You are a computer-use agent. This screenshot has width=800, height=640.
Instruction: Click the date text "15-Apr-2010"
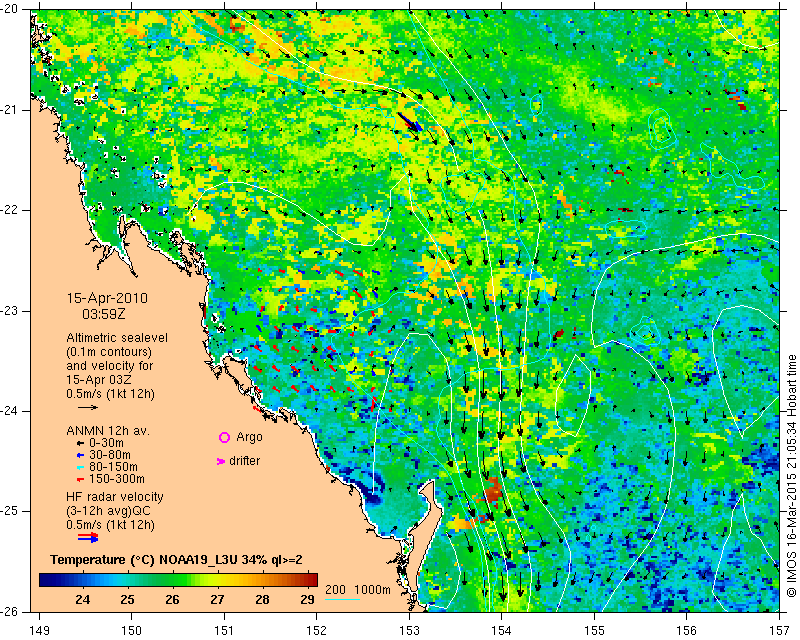pos(107,298)
